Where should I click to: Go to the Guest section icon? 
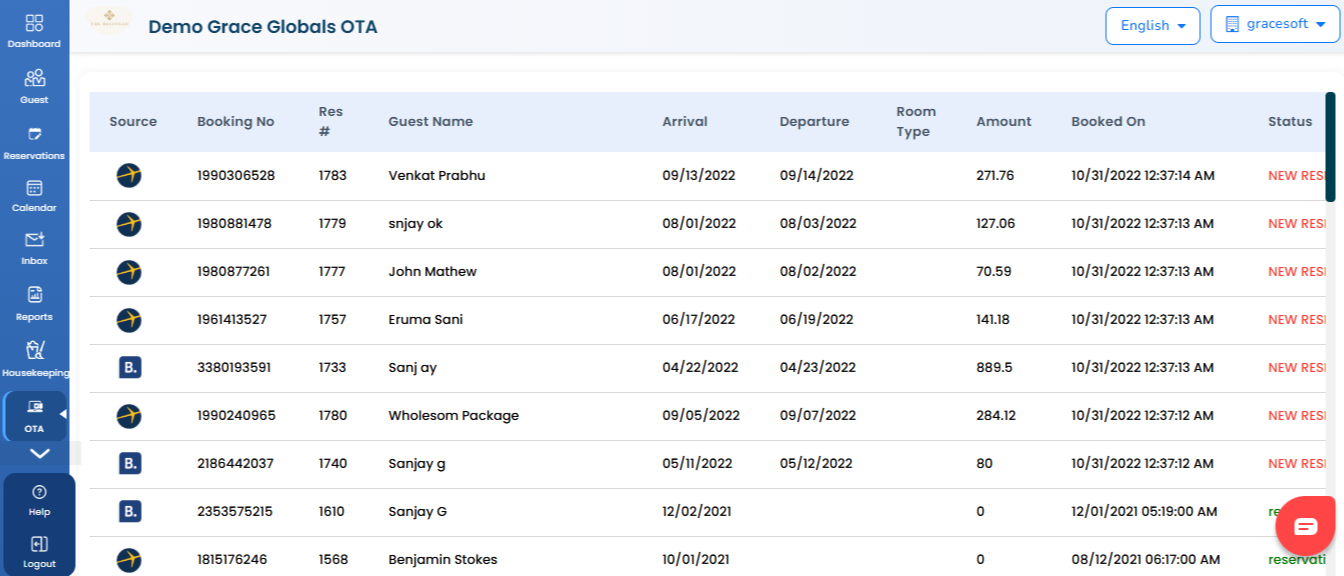point(34,78)
